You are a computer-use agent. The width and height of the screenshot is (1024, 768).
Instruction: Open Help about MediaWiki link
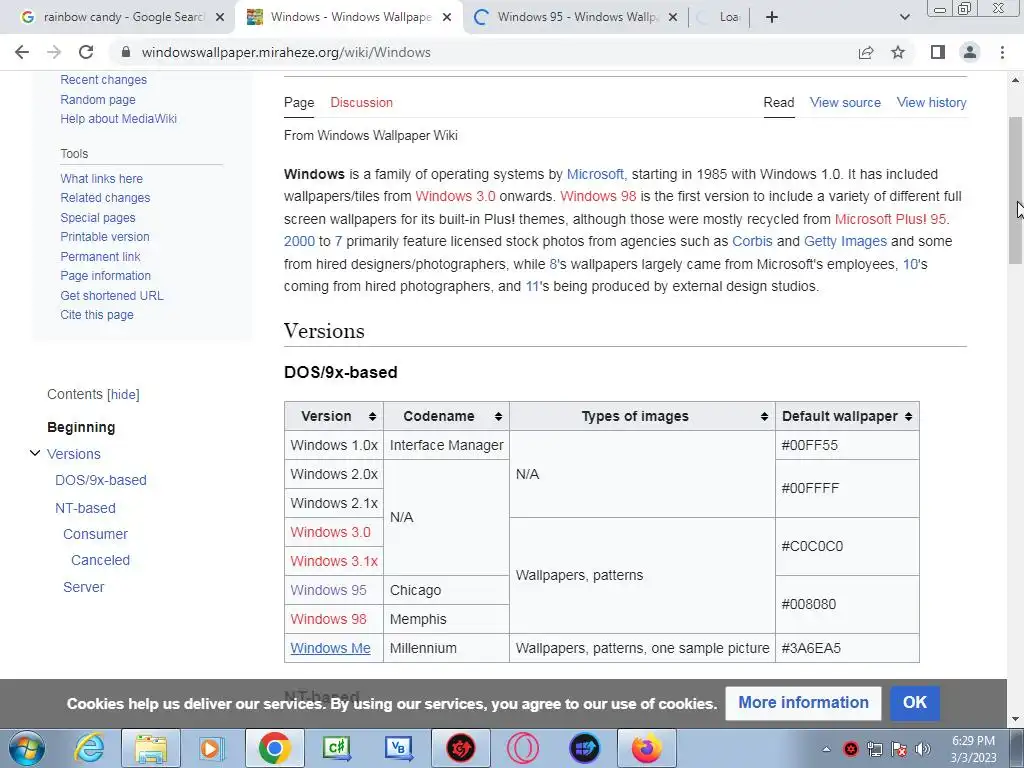118,119
